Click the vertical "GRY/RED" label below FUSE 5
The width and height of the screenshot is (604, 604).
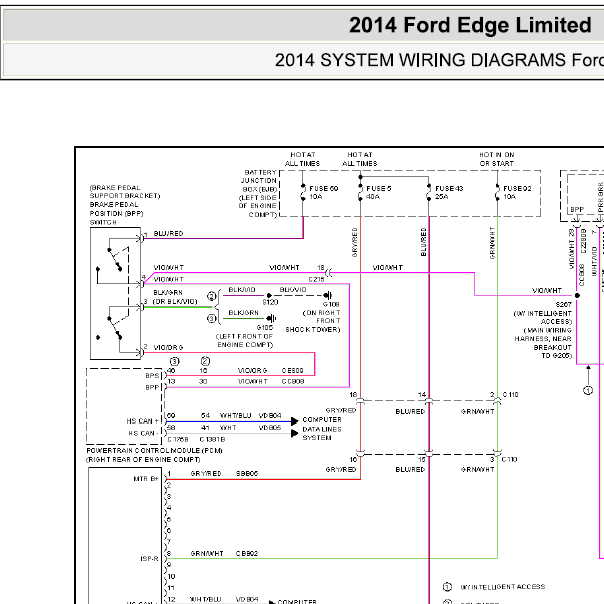point(354,242)
